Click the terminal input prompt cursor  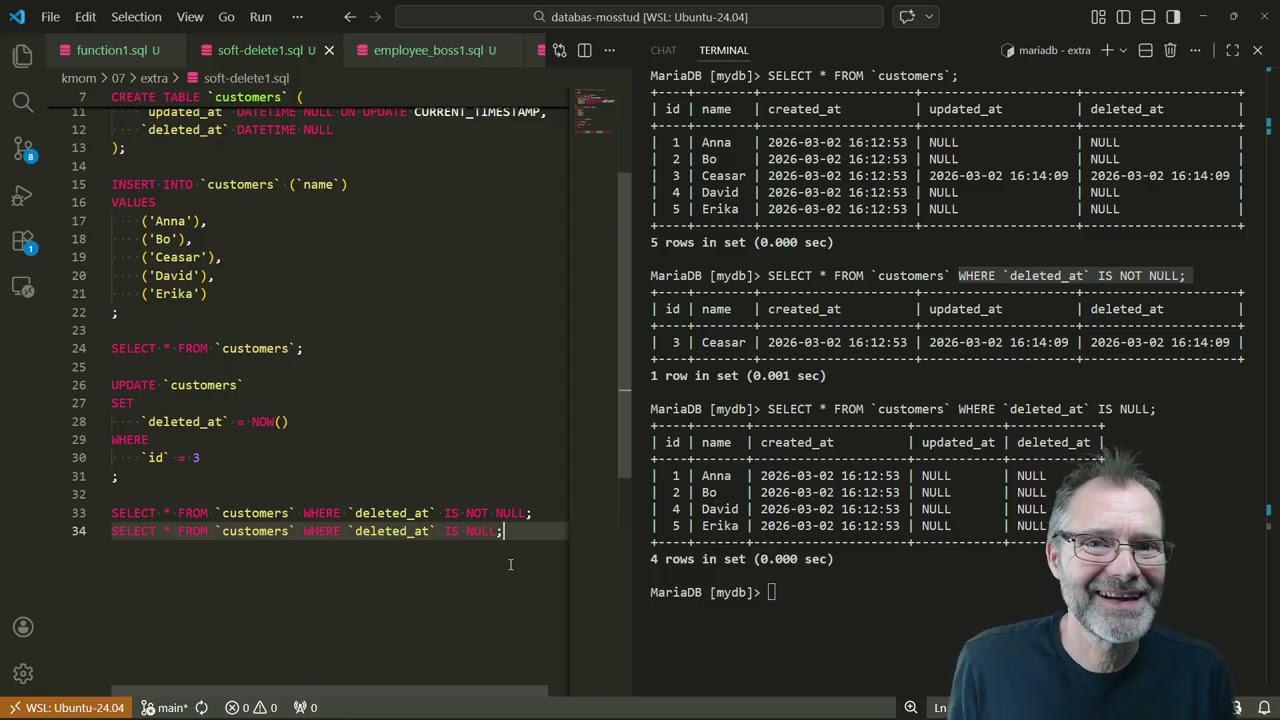772,592
